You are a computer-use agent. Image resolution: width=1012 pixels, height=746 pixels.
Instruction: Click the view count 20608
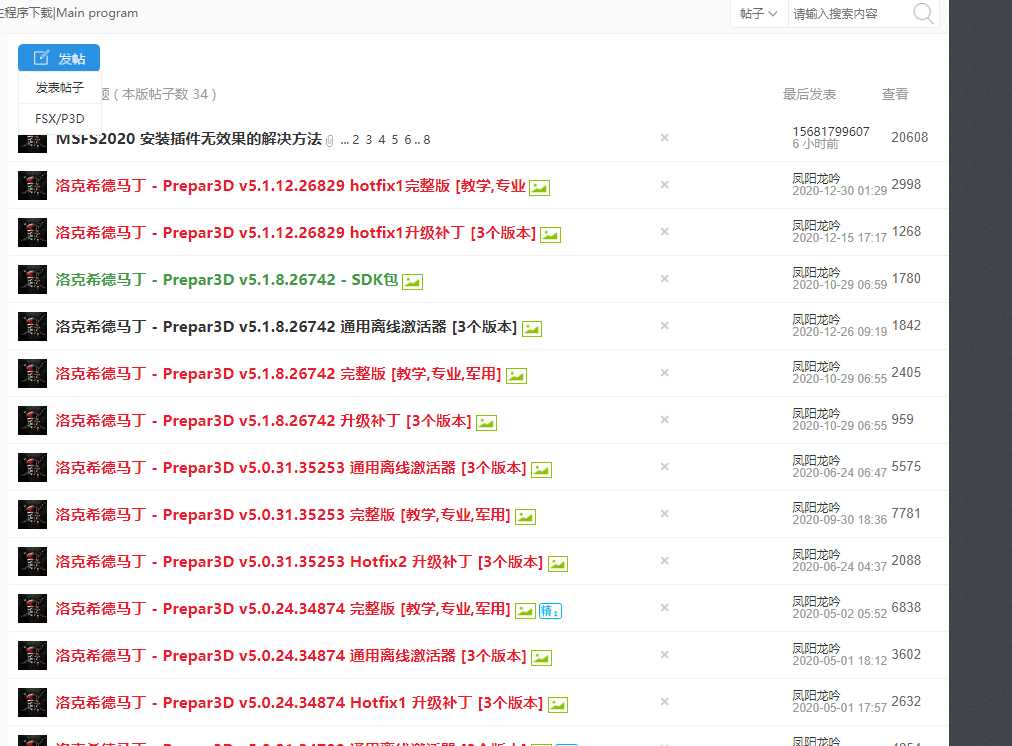(909, 137)
